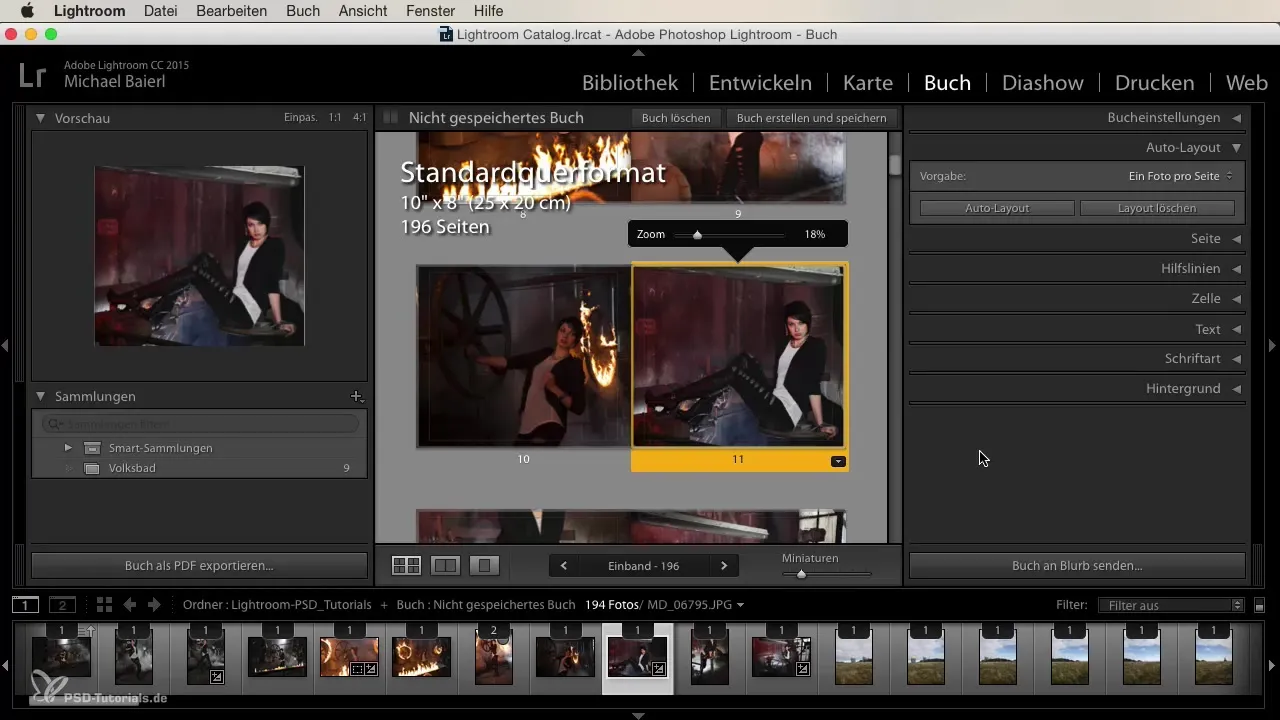Open the Karte module
This screenshot has height=720, width=1280.
868,83
